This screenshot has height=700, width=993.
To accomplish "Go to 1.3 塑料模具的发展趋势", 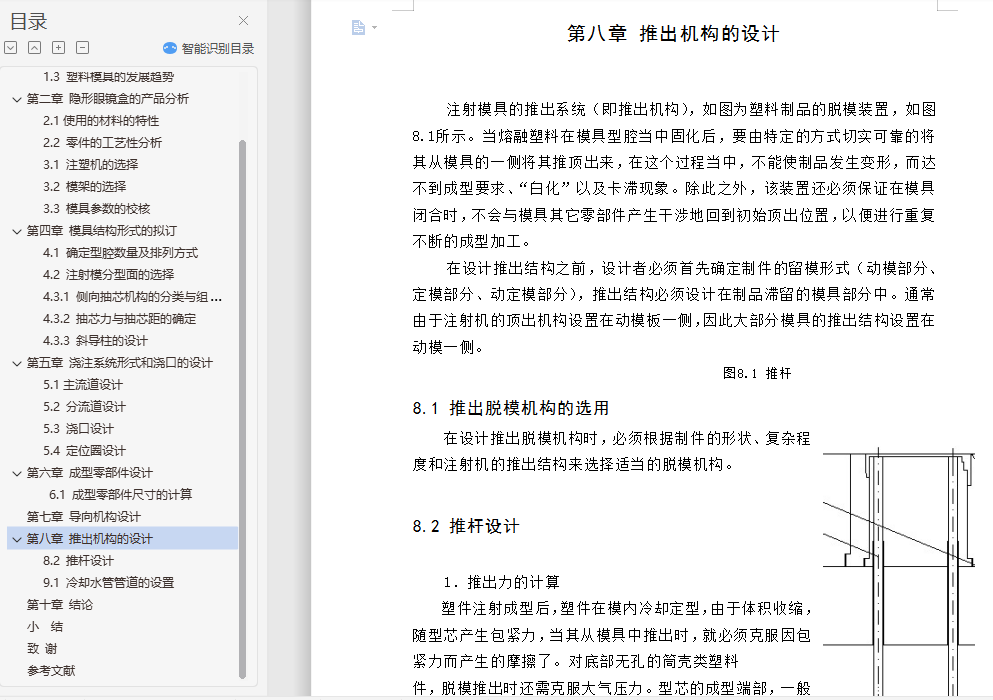I will pyautogui.click(x=108, y=77).
